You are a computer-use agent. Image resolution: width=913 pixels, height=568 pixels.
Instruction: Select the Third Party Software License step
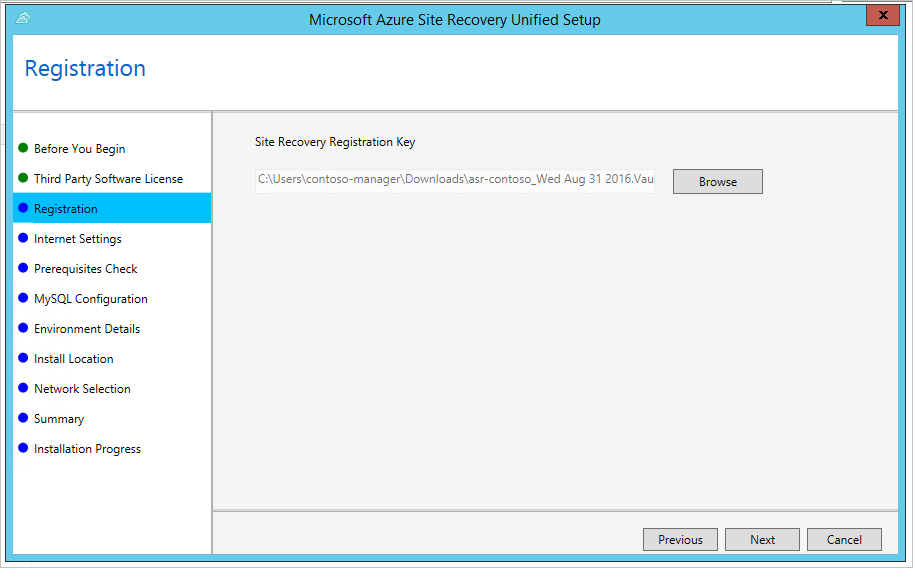pyautogui.click(x=108, y=179)
